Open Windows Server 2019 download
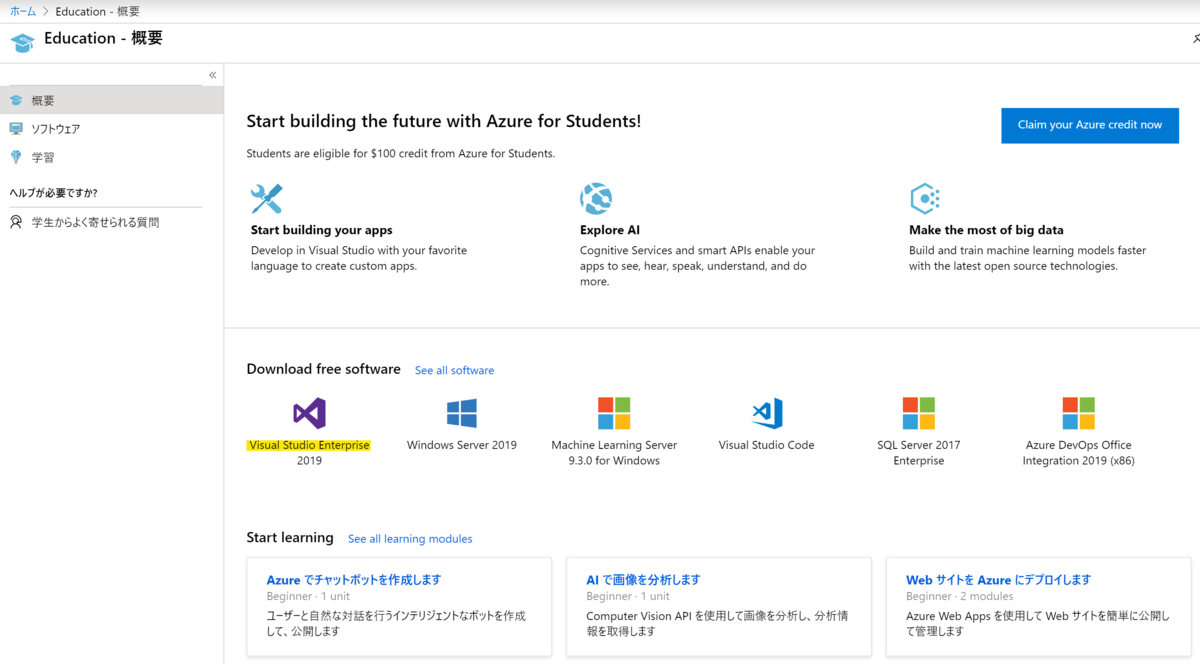Image resolution: width=1200 pixels, height=664 pixels. [461, 413]
